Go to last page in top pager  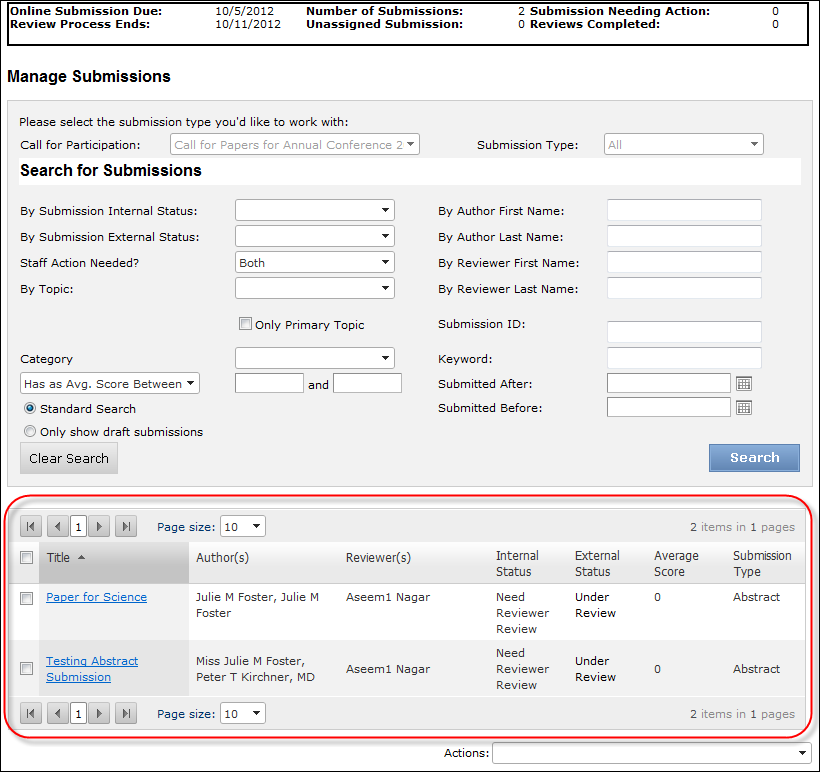126,527
